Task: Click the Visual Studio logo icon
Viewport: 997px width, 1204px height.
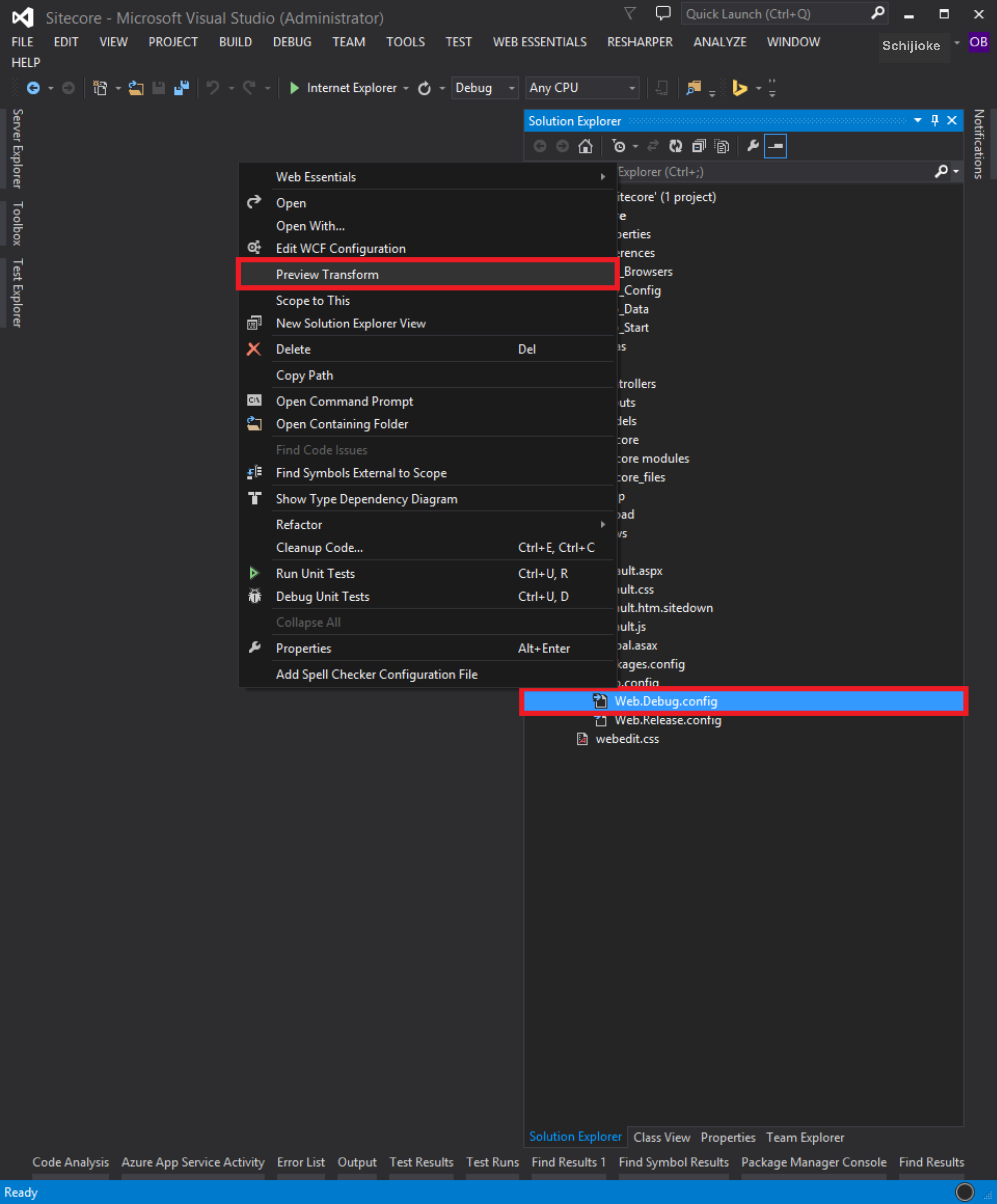Action: pyautogui.click(x=22, y=18)
